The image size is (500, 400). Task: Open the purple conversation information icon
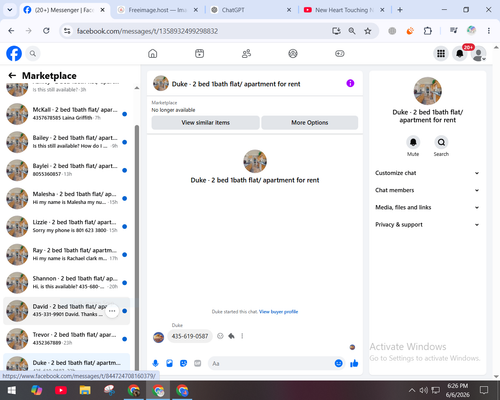click(350, 83)
